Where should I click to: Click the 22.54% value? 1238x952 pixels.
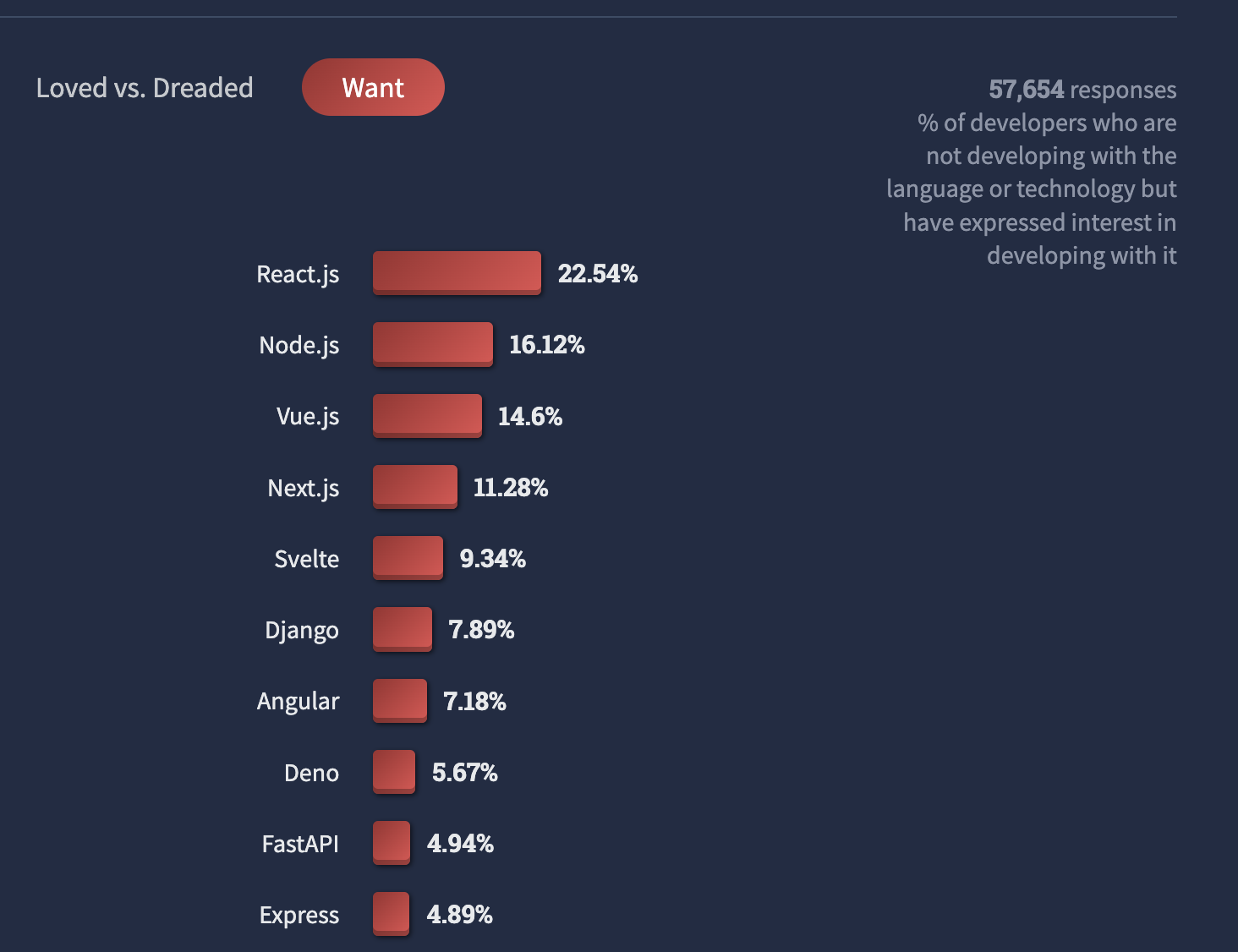(597, 274)
